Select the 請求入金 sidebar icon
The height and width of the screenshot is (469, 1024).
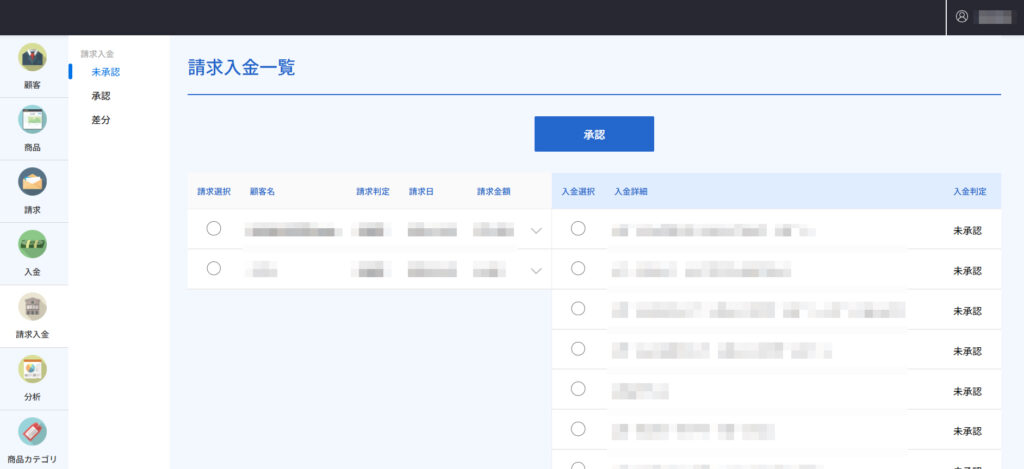tap(33, 307)
